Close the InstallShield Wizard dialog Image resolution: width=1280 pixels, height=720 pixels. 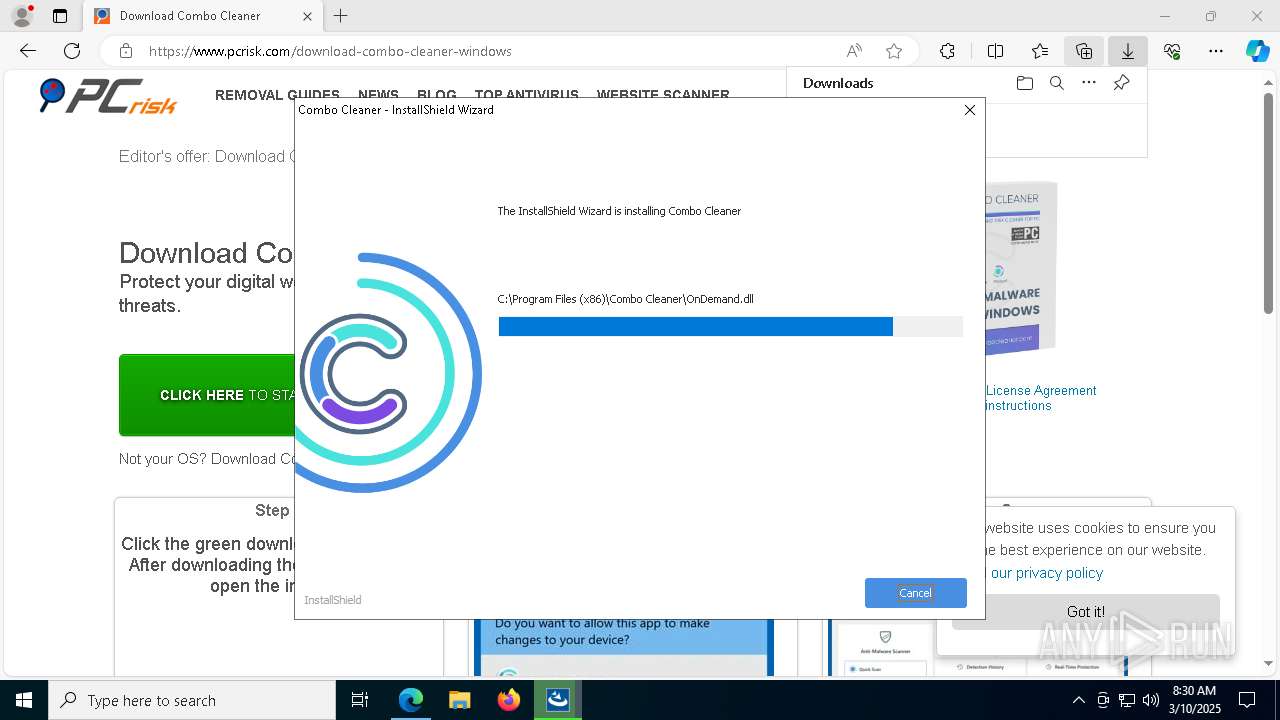[969, 110]
